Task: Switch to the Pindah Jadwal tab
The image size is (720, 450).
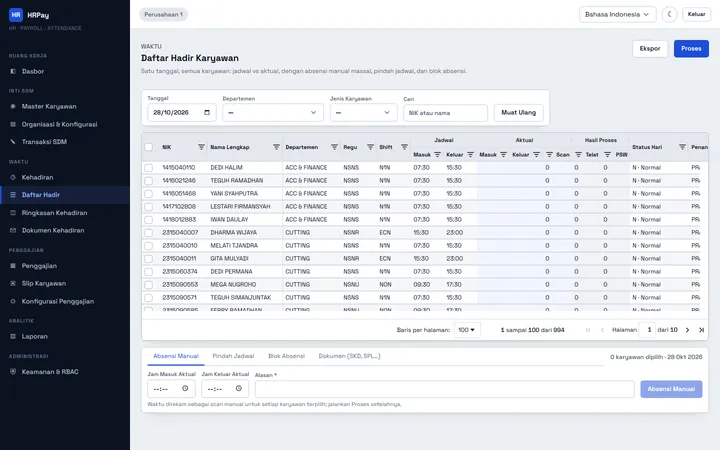Action: [x=233, y=356]
